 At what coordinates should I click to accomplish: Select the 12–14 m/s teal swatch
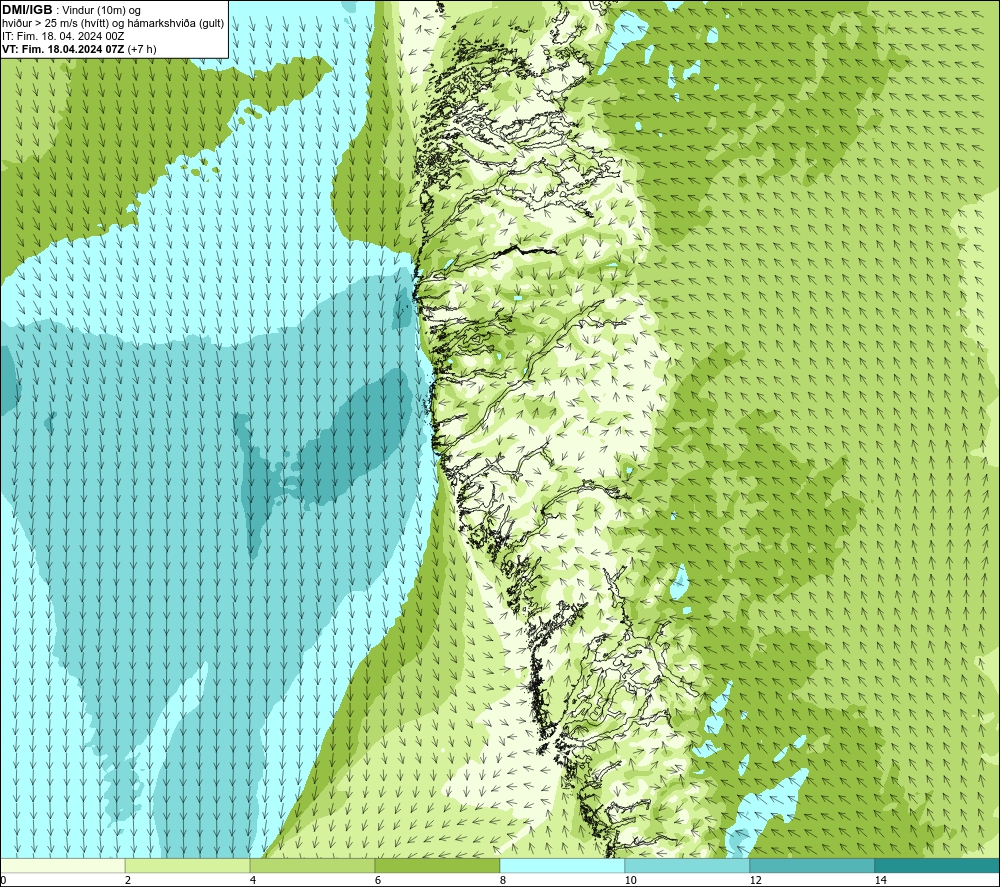812,865
